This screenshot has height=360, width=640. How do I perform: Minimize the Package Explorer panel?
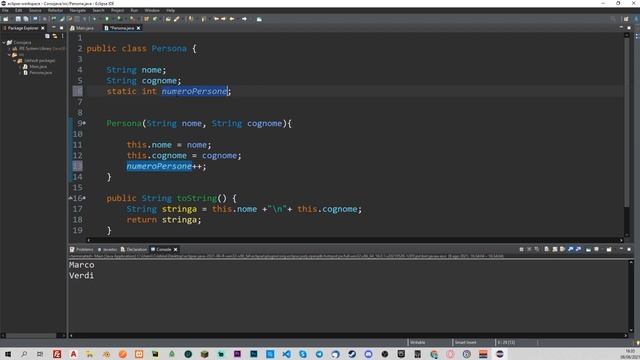53,28
